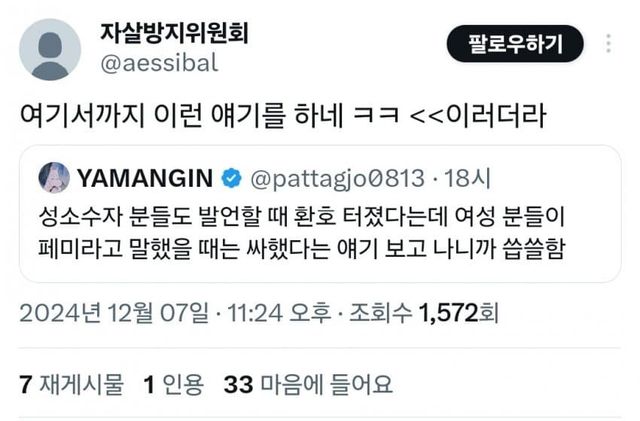Click the blue verified badge
This screenshot has height=421, width=640.
231,178
